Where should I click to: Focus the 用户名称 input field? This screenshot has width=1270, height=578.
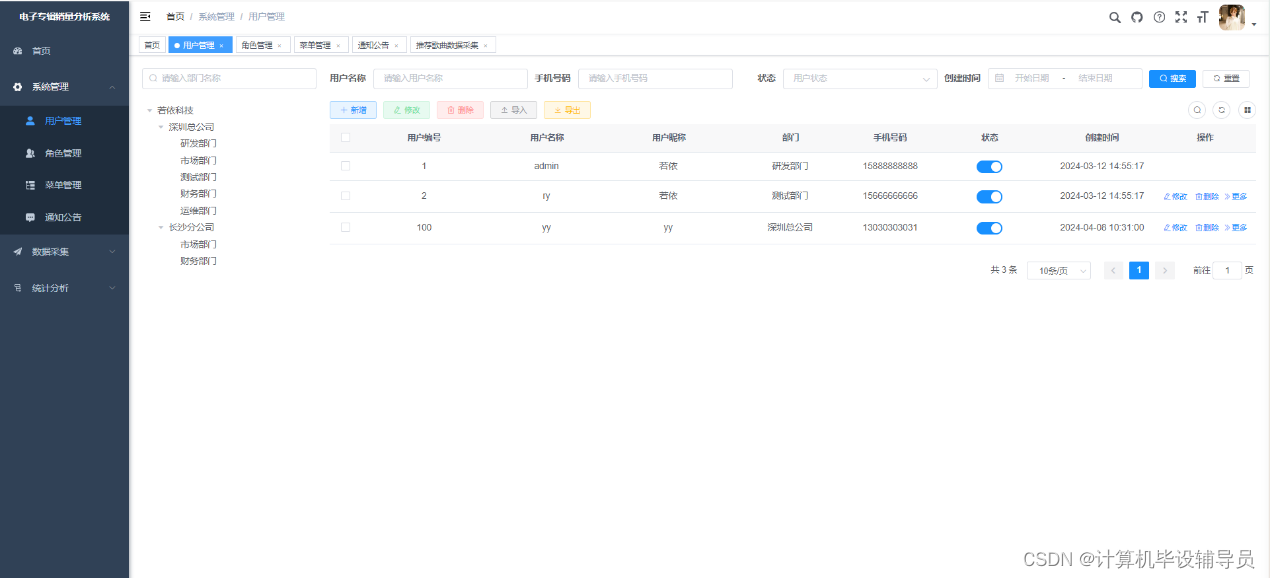point(450,78)
